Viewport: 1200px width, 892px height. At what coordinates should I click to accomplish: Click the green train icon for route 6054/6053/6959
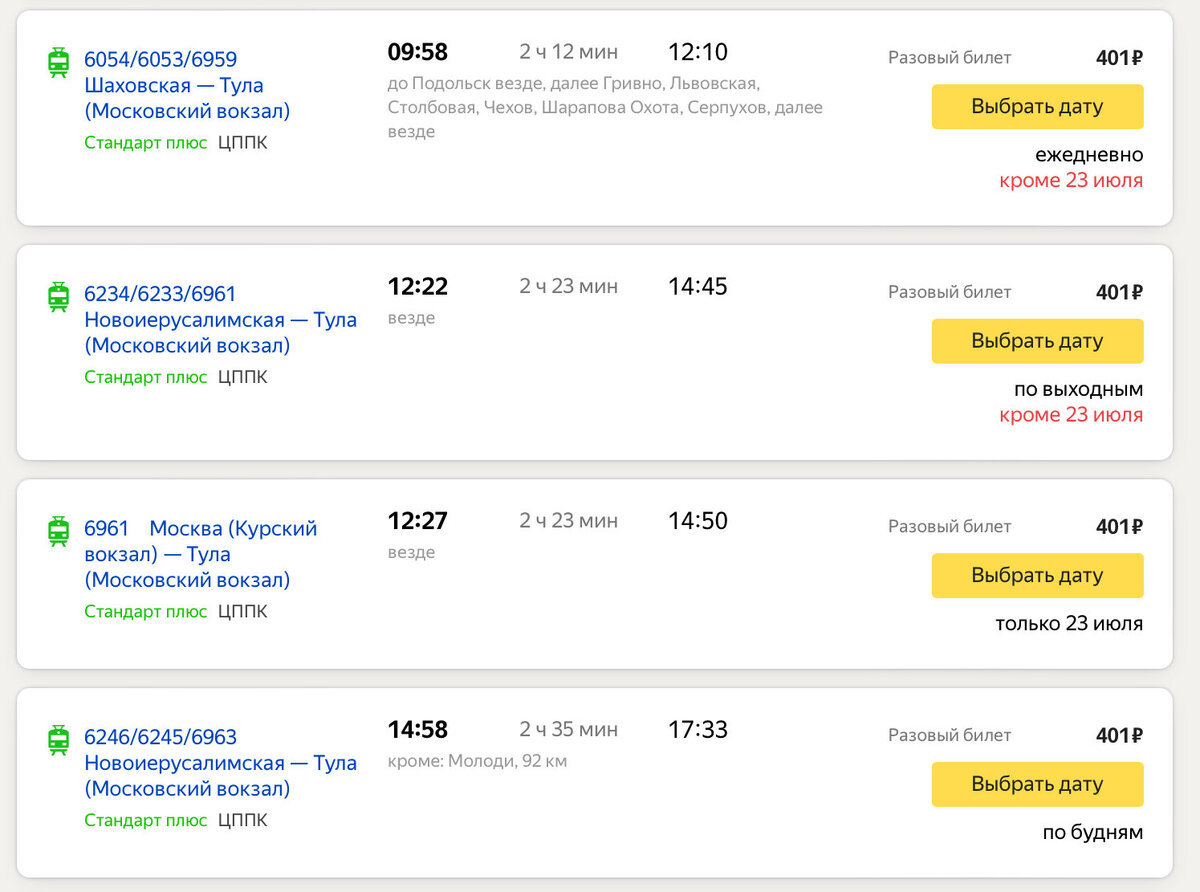[59, 62]
